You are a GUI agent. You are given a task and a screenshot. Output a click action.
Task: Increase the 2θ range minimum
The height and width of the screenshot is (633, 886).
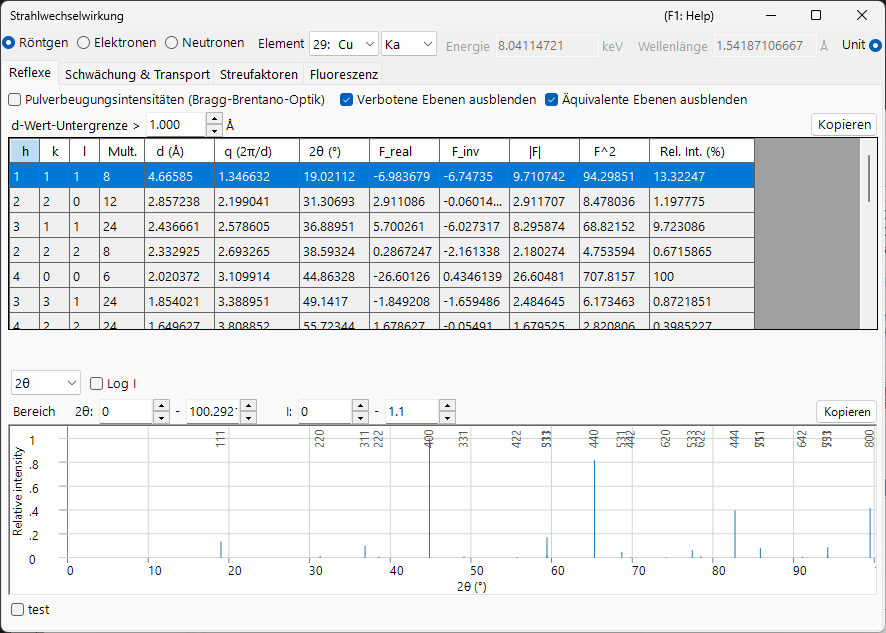pos(161,406)
